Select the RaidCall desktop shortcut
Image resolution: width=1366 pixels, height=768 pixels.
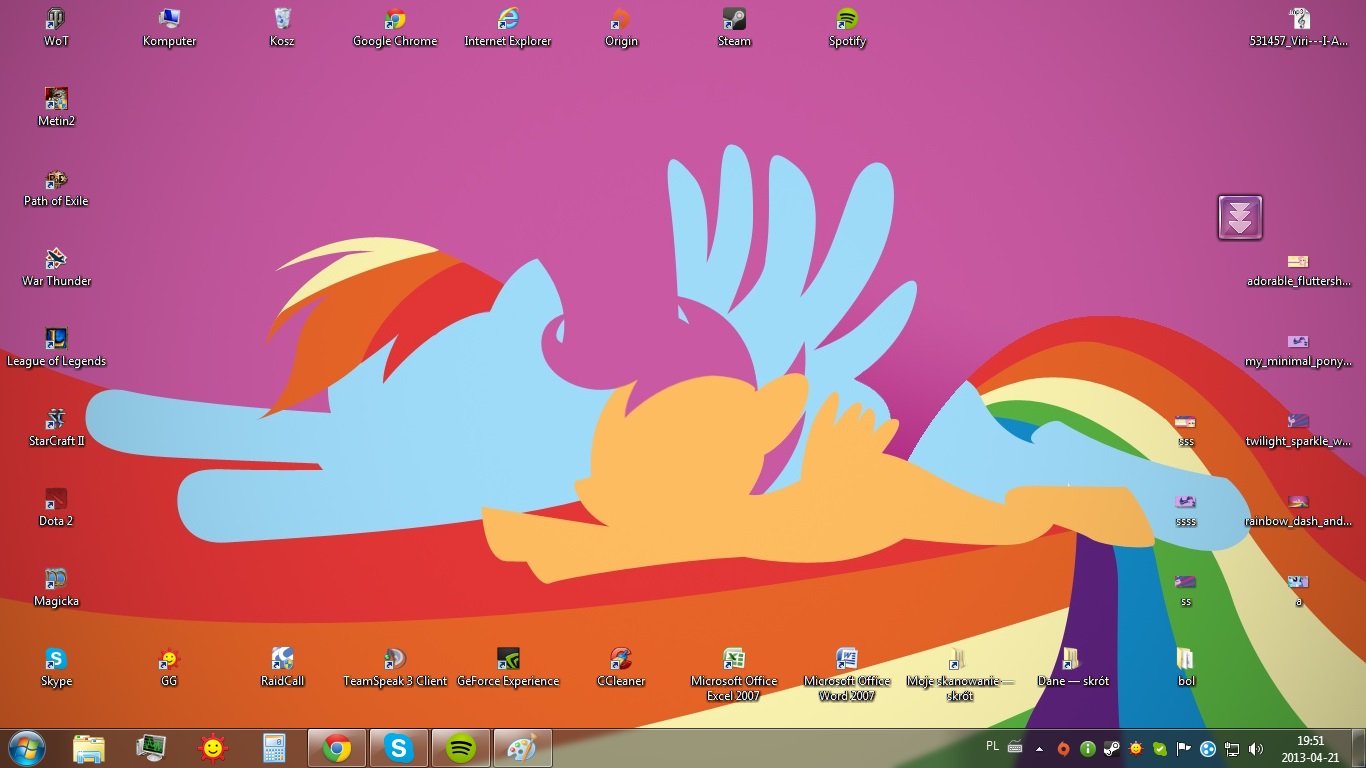[282, 668]
